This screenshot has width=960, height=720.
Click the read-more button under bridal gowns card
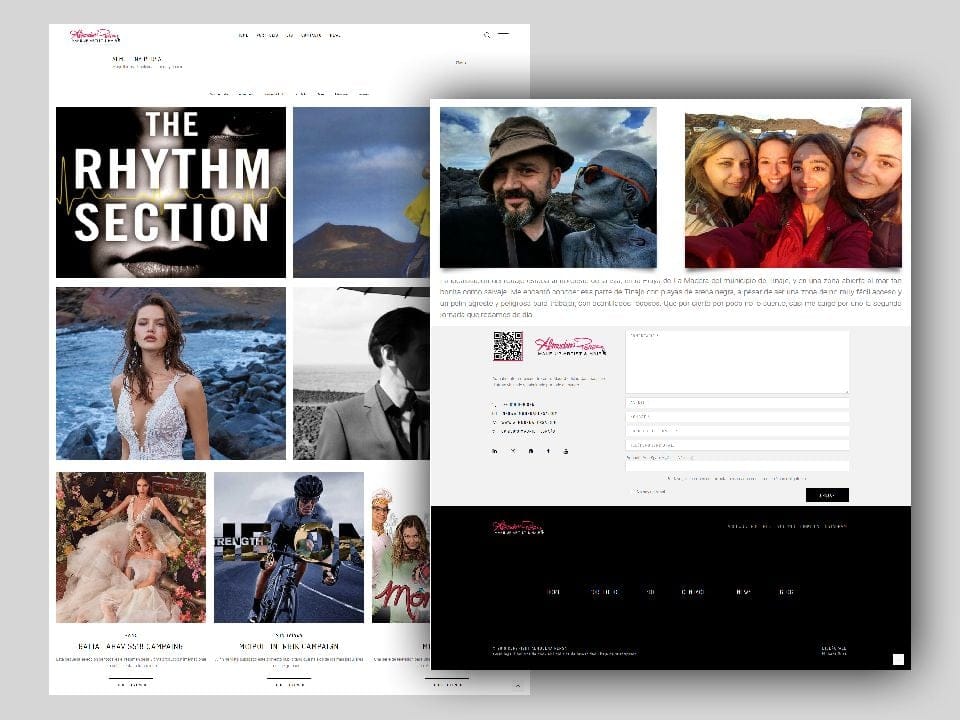131,684
